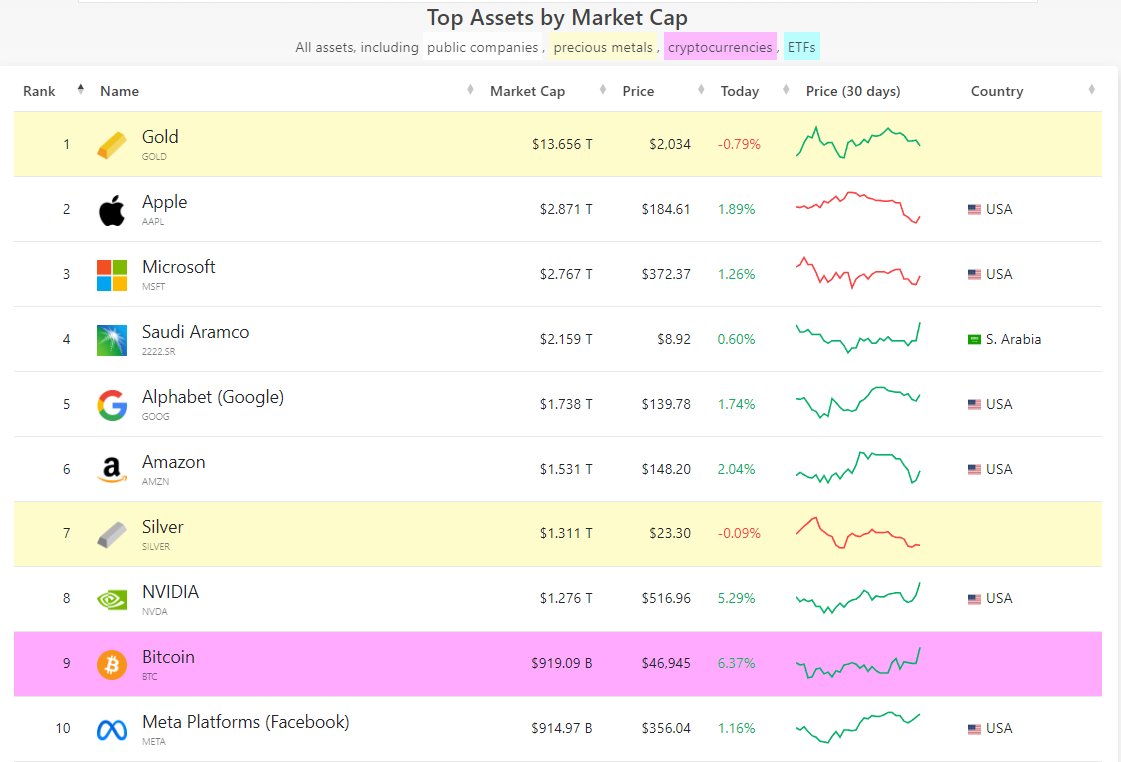Click the Amazon logo icon
Screen dimensions: 1121x762
click(112, 470)
